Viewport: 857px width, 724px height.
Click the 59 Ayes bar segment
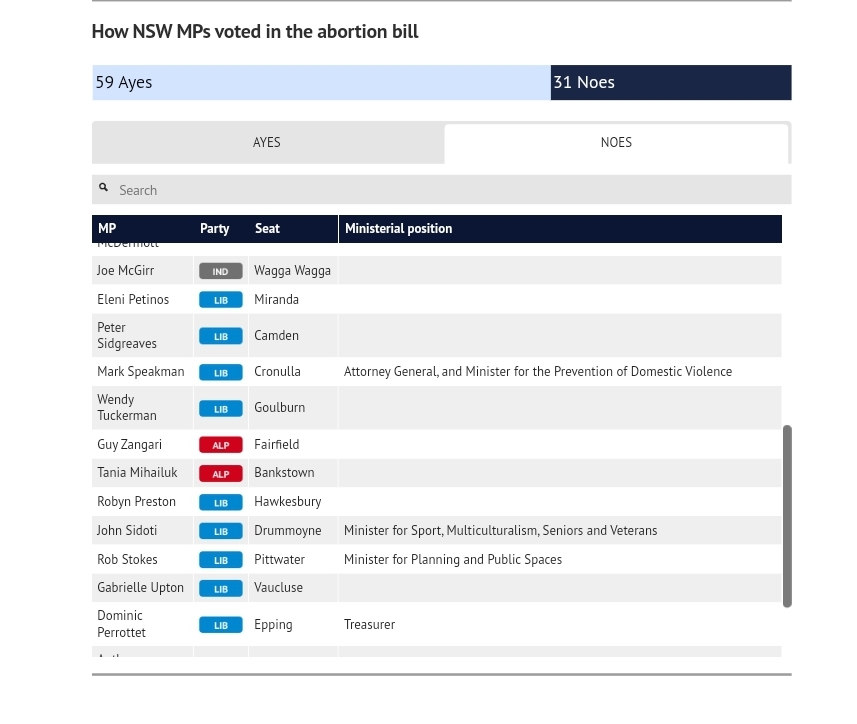point(321,82)
